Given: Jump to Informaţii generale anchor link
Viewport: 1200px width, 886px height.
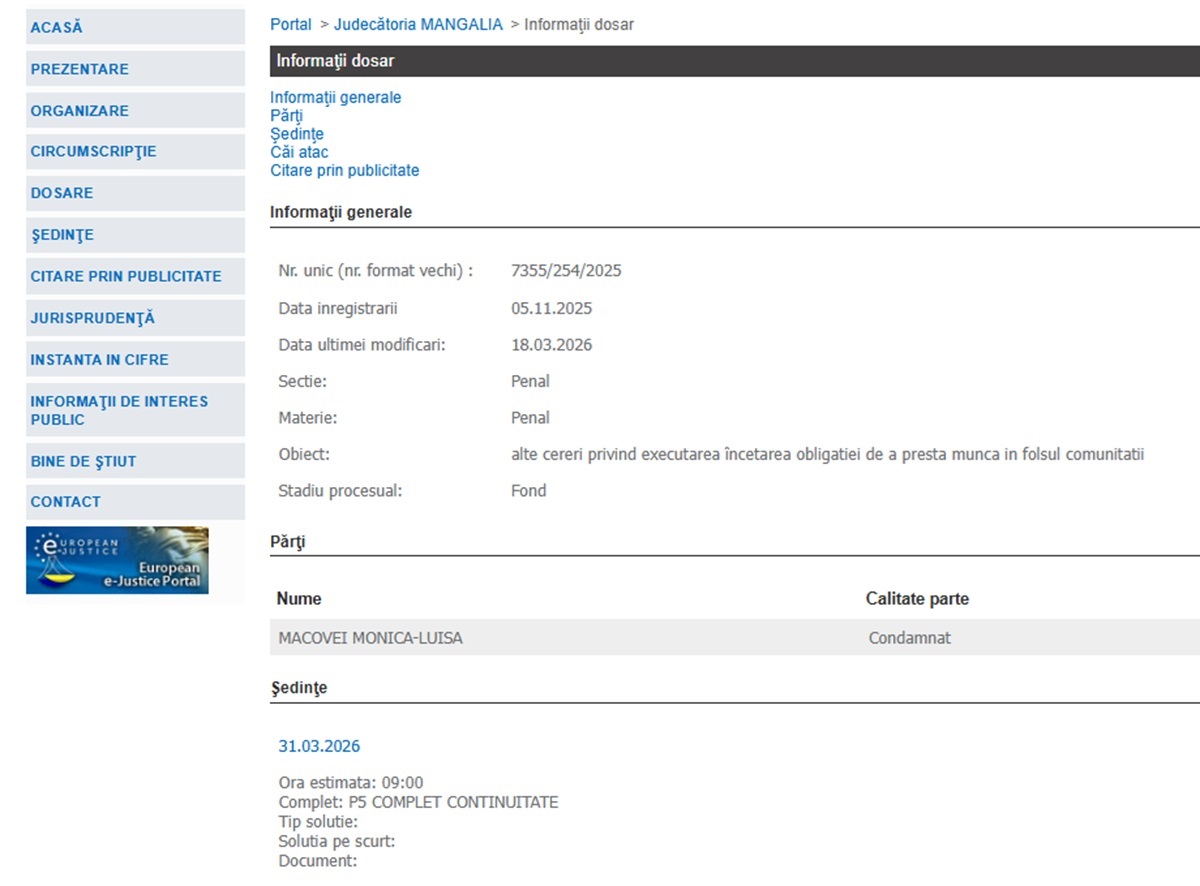Looking at the screenshot, I should point(335,98).
